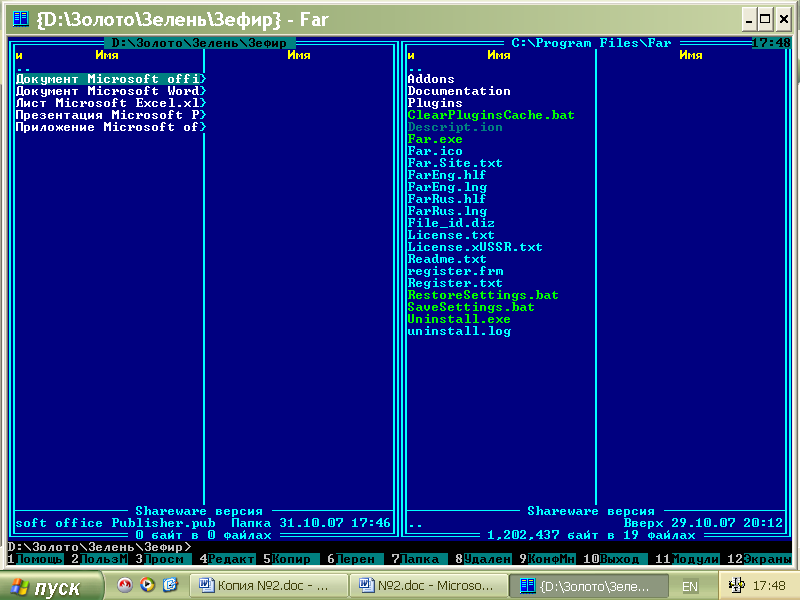Viewport: 800px width, 600px height.
Task: Select SaveSettings.bat file
Action: click(x=471, y=307)
